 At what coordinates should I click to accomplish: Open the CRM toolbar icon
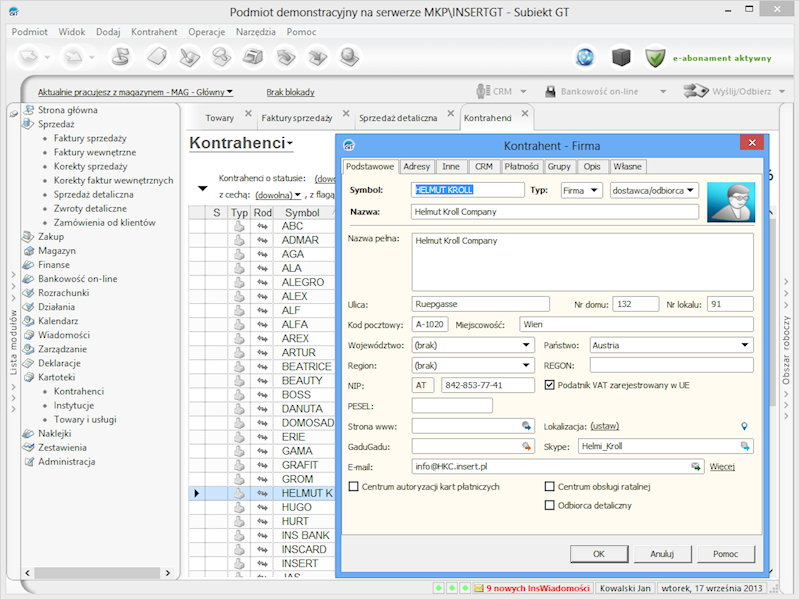point(482,91)
